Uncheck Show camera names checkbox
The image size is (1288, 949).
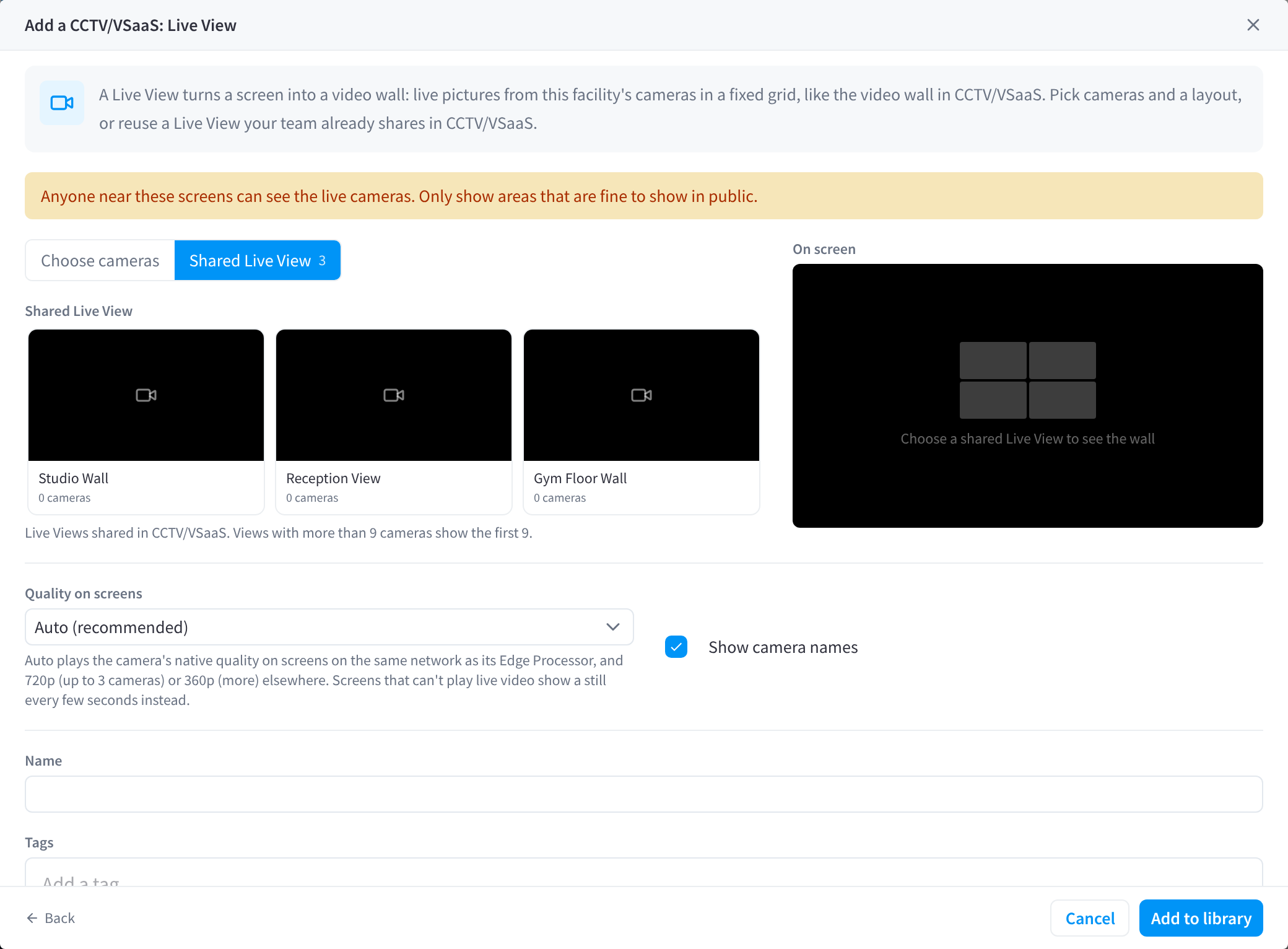click(x=676, y=647)
